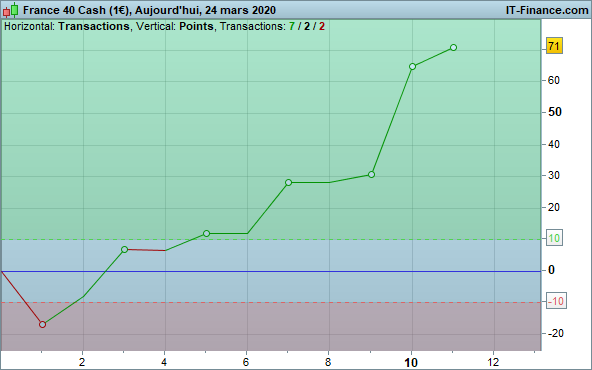The height and width of the screenshot is (370, 592).
Task: Click the red 2 losing transactions count
Action: point(322,26)
